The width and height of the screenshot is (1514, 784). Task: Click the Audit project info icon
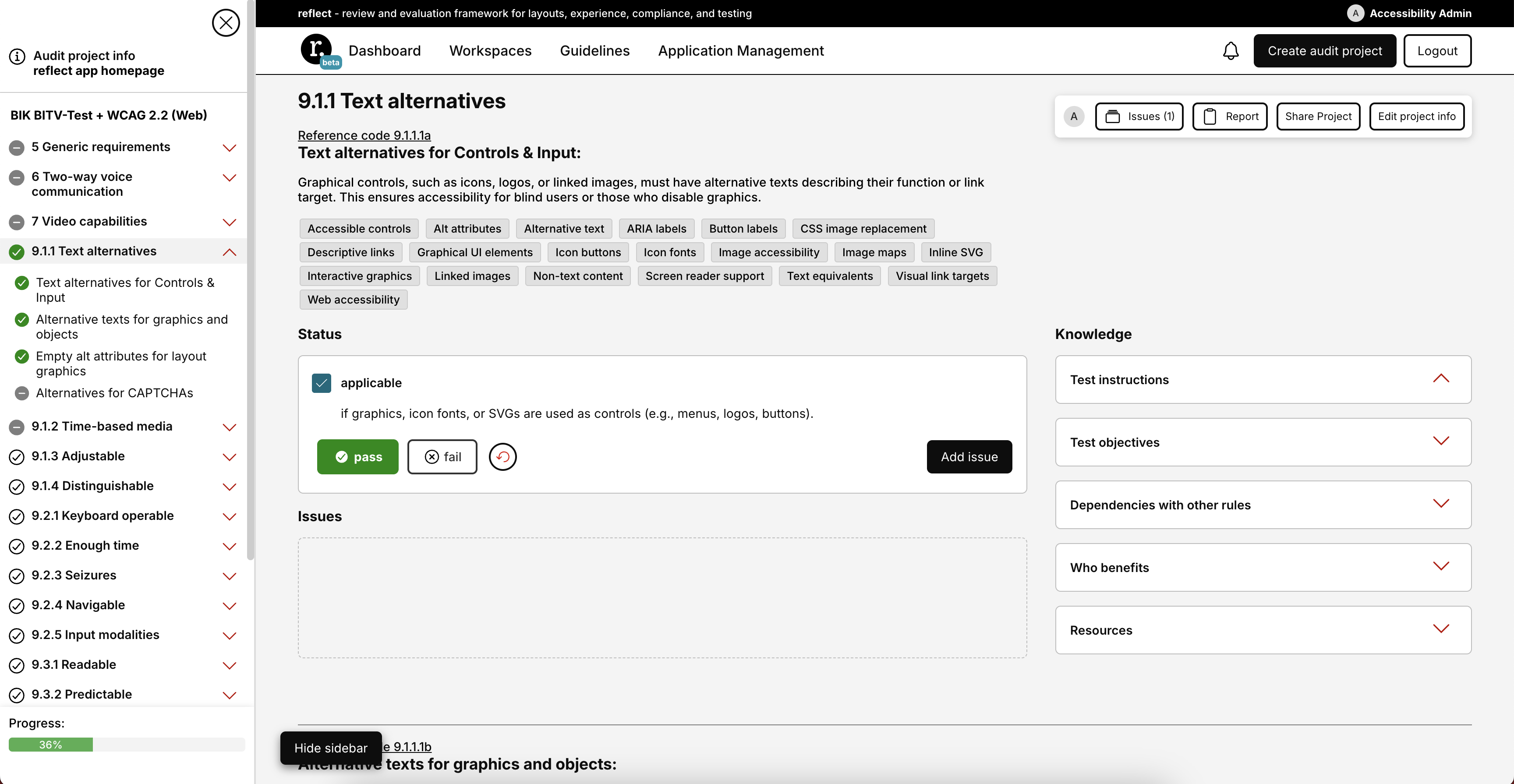click(x=17, y=56)
